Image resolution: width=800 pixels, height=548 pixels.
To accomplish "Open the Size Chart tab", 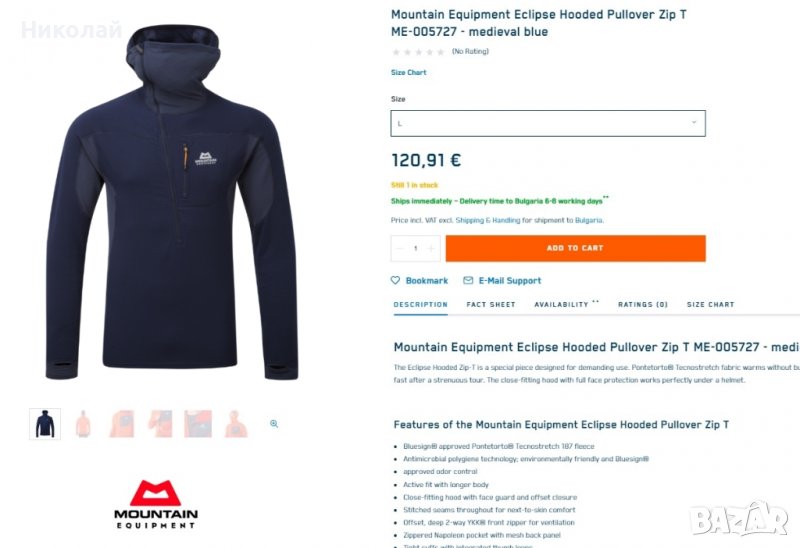I will 710,305.
